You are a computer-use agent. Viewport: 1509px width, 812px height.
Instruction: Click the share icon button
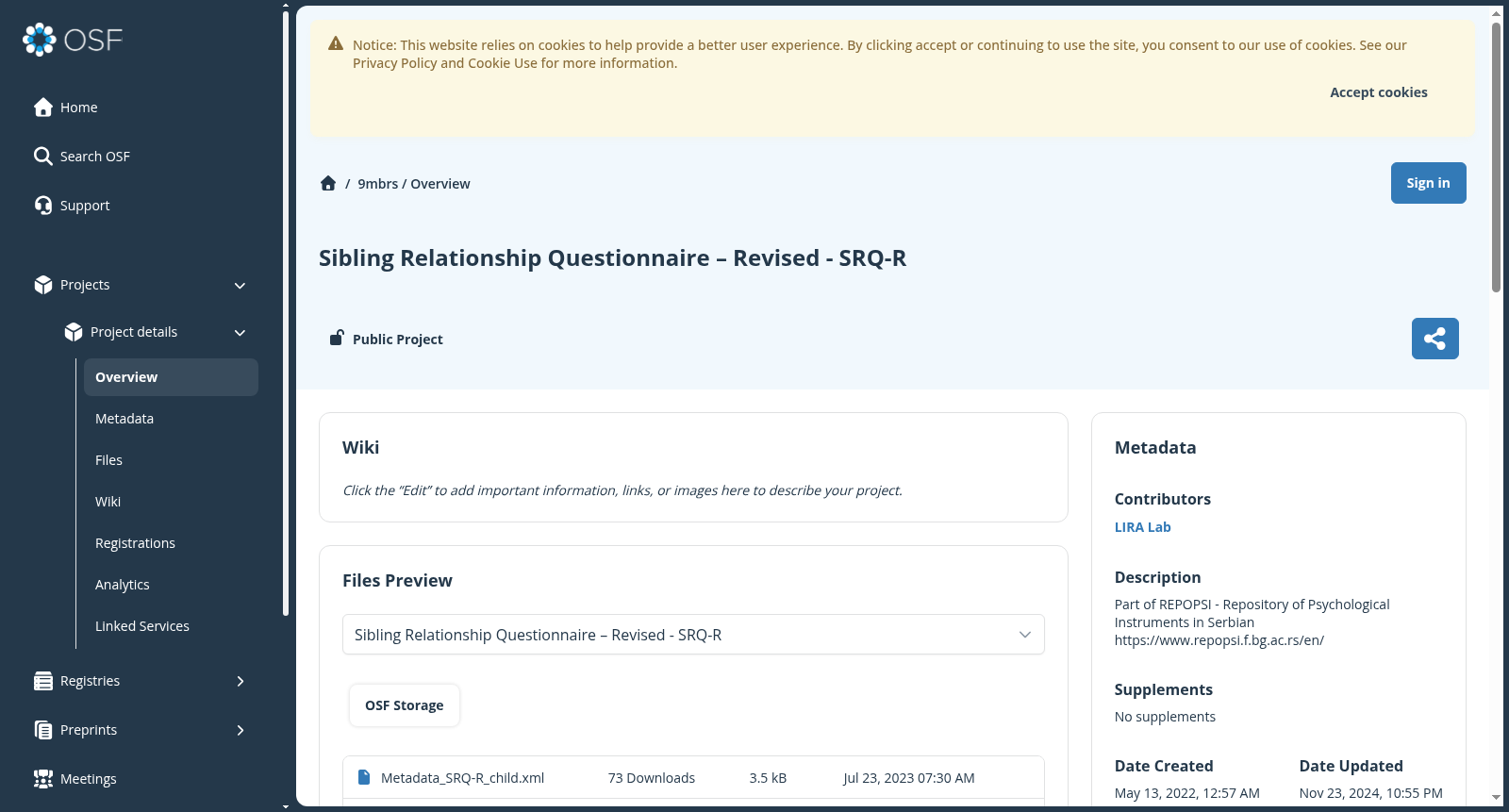tap(1434, 339)
